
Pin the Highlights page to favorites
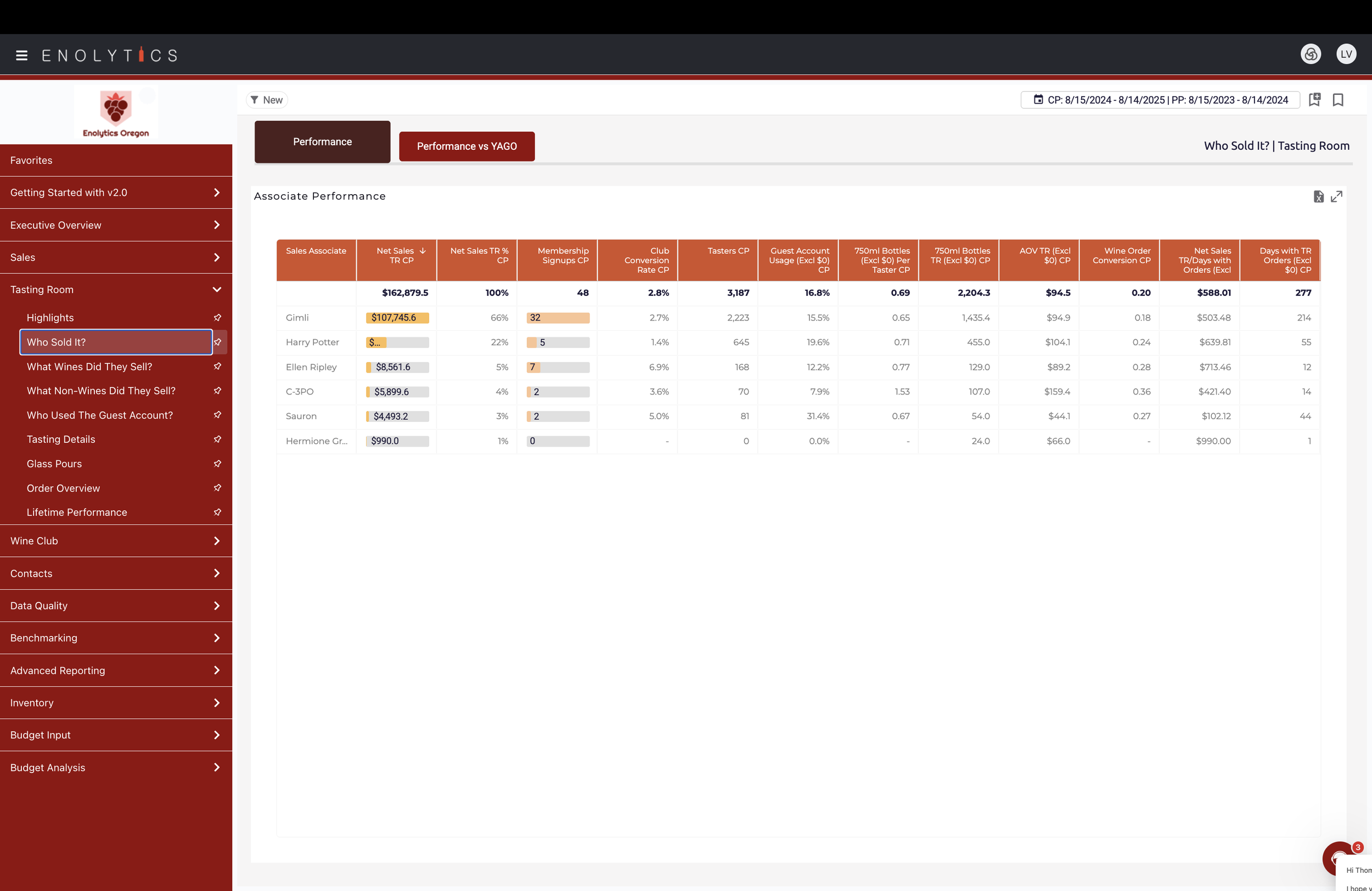click(217, 318)
